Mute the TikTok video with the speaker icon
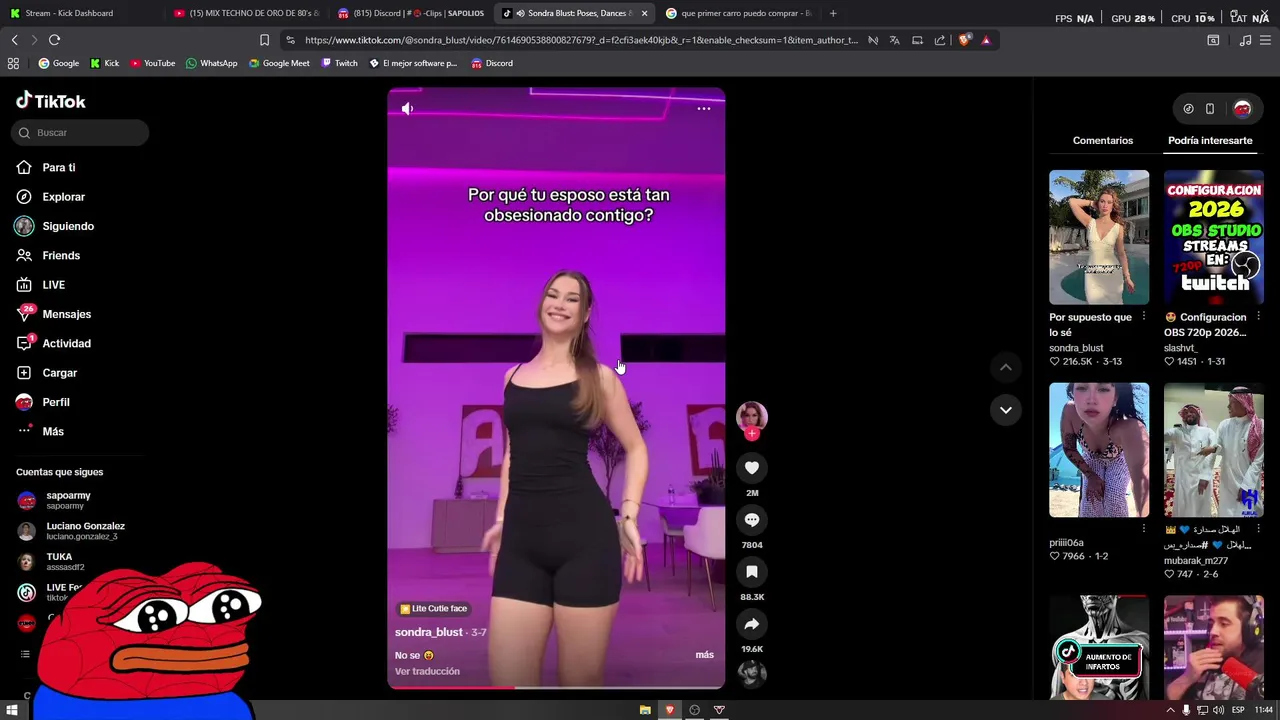The height and width of the screenshot is (720, 1280). coord(407,108)
